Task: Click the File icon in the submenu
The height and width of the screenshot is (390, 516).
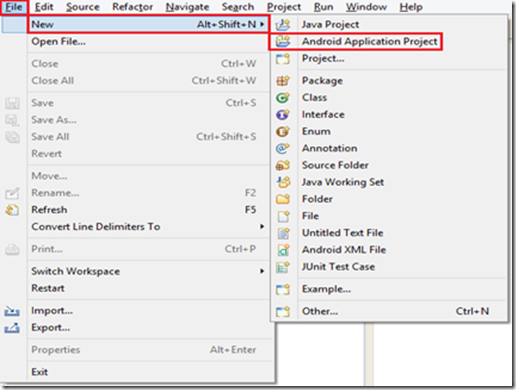Action: coord(283,216)
